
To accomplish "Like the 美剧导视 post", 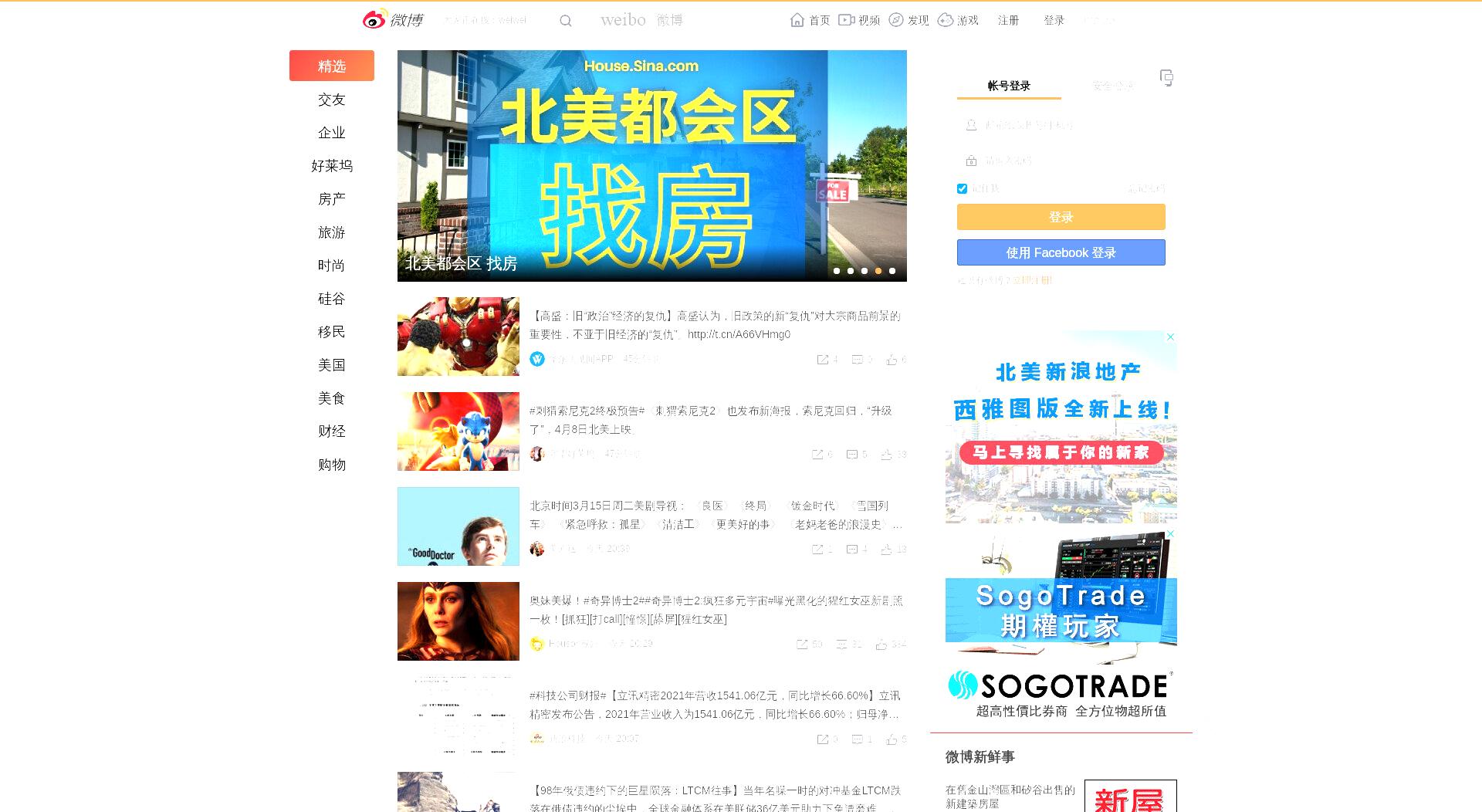I will [887, 550].
